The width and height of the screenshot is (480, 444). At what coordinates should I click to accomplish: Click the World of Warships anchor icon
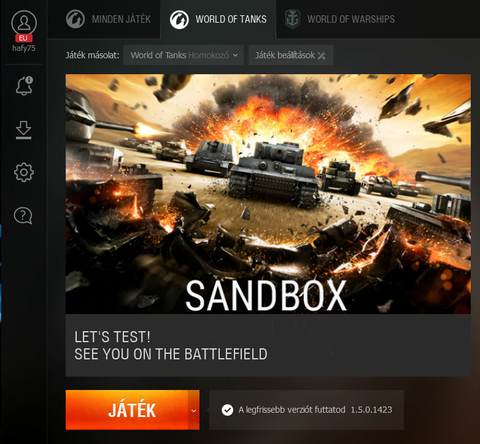(x=292, y=19)
